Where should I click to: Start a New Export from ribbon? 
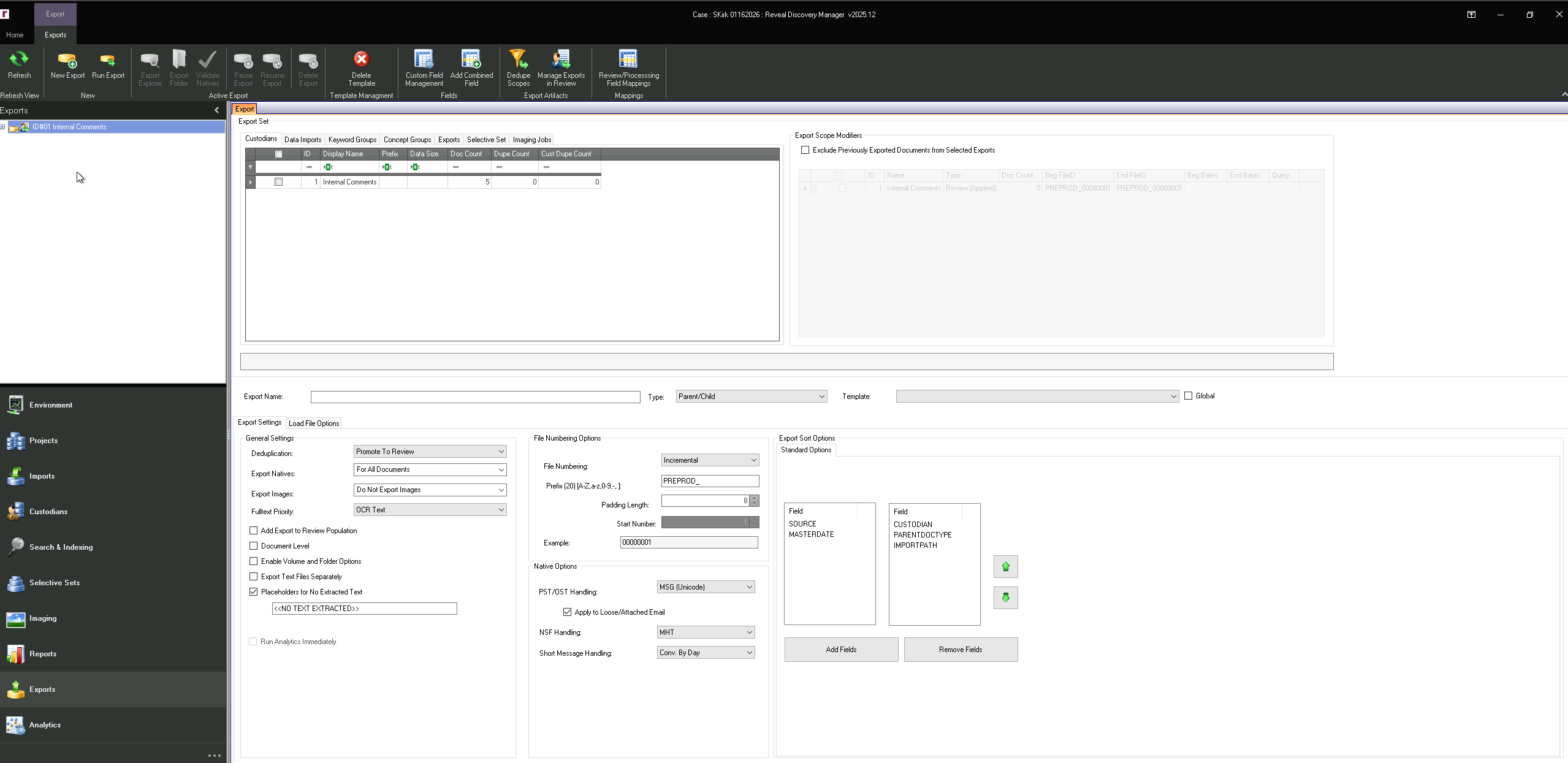pyautogui.click(x=67, y=60)
